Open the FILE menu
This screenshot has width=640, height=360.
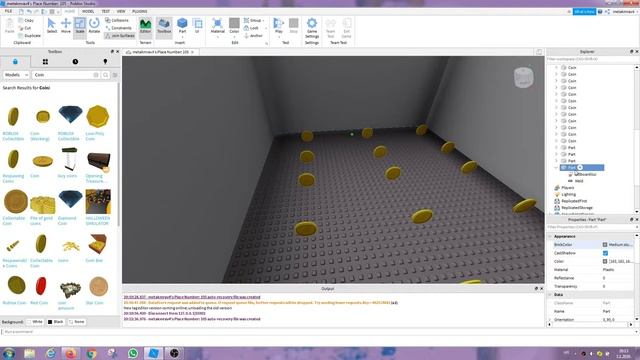click(8, 11)
